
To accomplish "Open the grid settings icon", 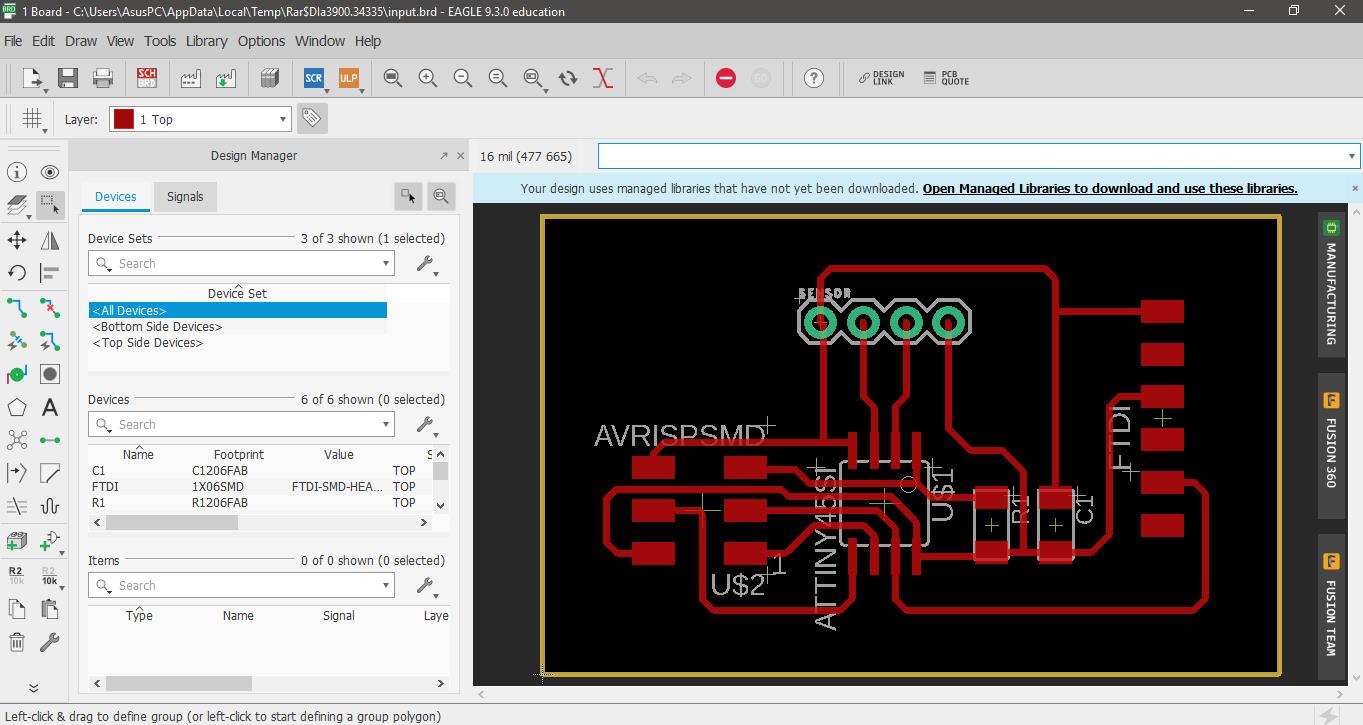I will [32, 118].
